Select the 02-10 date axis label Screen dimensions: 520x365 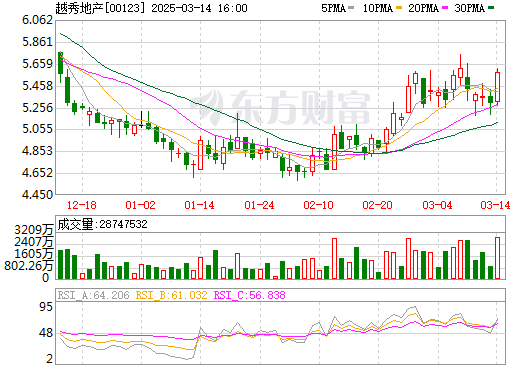[x=318, y=205]
